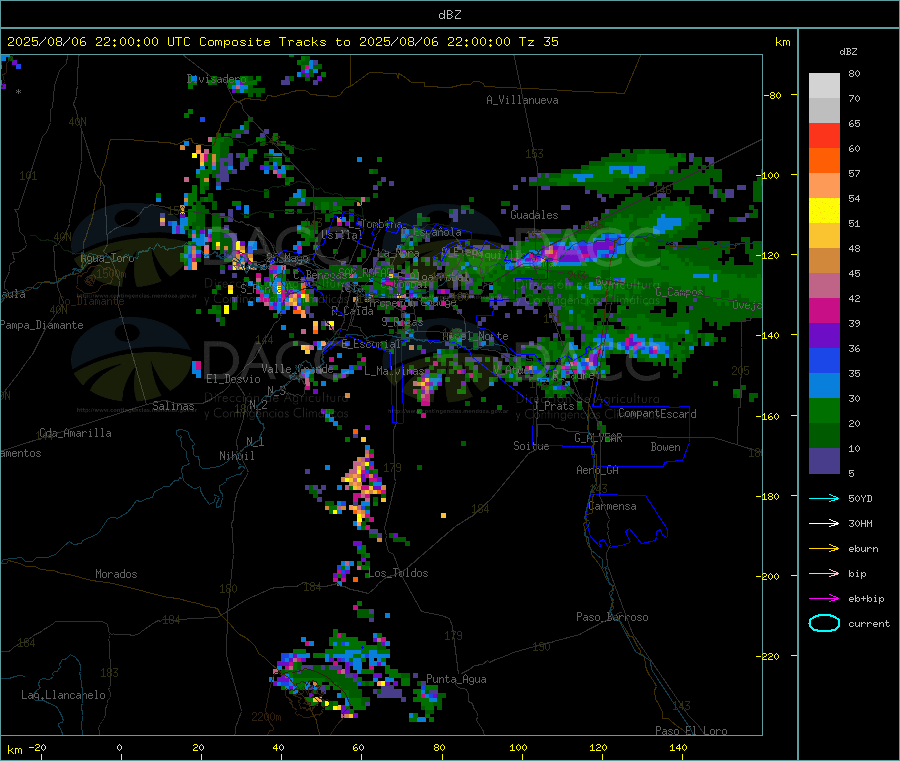Click the 'G_ALVEAR' map label

click(598, 438)
